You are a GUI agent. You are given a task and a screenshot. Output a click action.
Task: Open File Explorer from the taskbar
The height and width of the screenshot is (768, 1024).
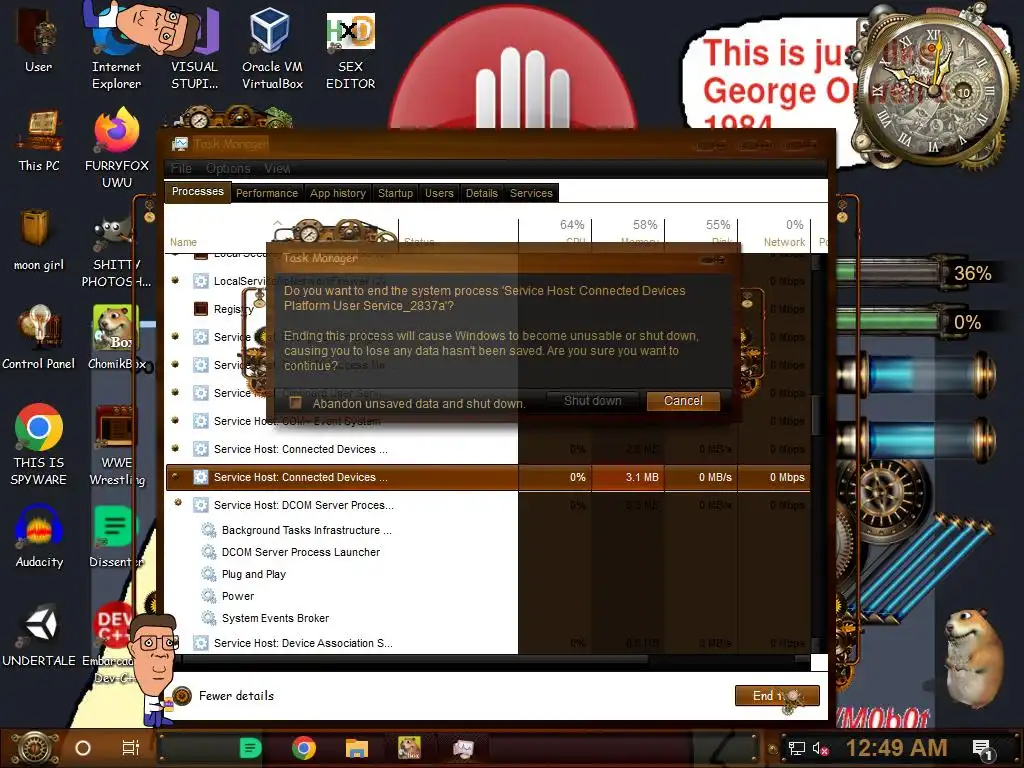click(357, 748)
